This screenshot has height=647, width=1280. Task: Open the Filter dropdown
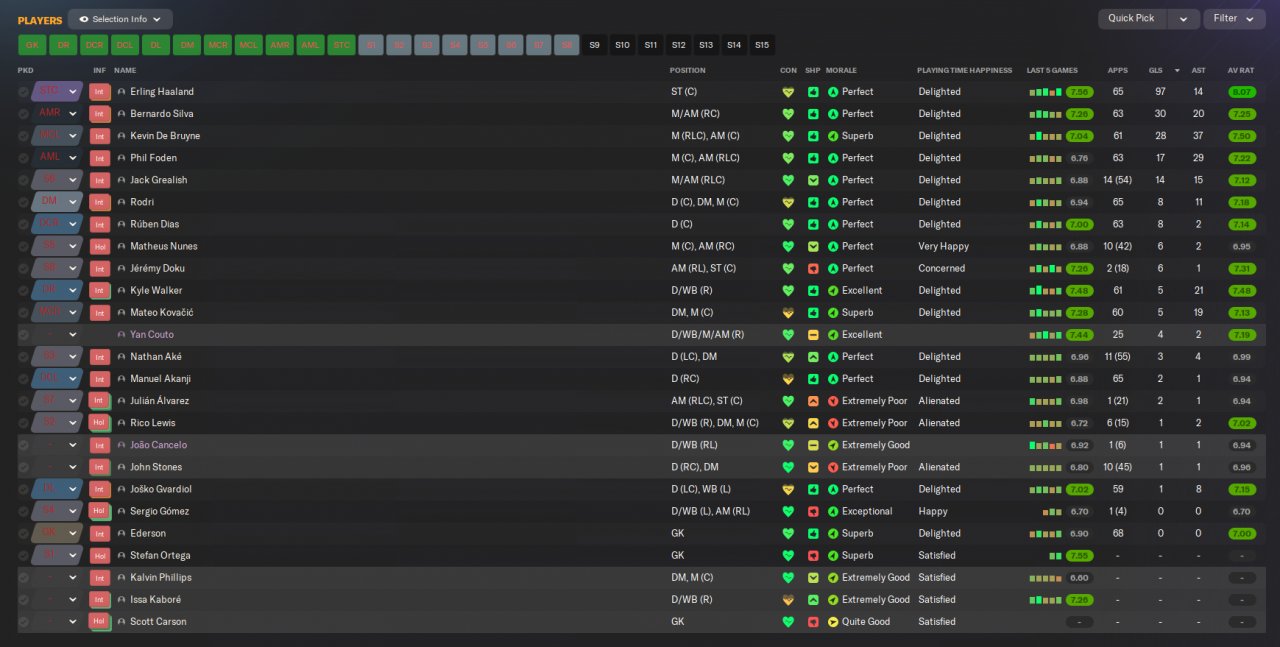point(1234,19)
